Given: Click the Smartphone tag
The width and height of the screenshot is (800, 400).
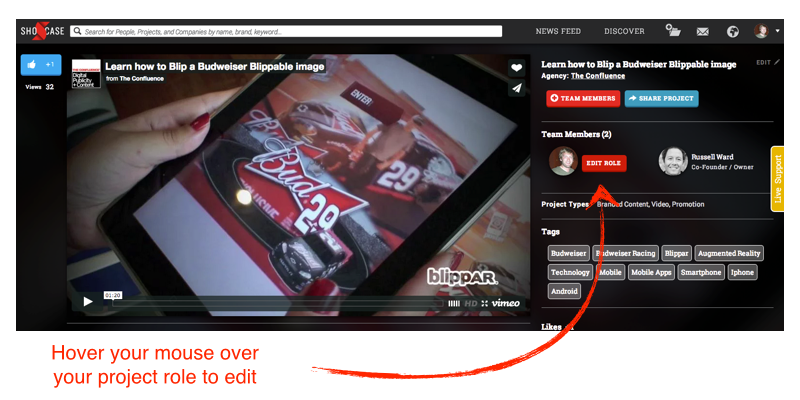Looking at the screenshot, I should pyautogui.click(x=701, y=272).
